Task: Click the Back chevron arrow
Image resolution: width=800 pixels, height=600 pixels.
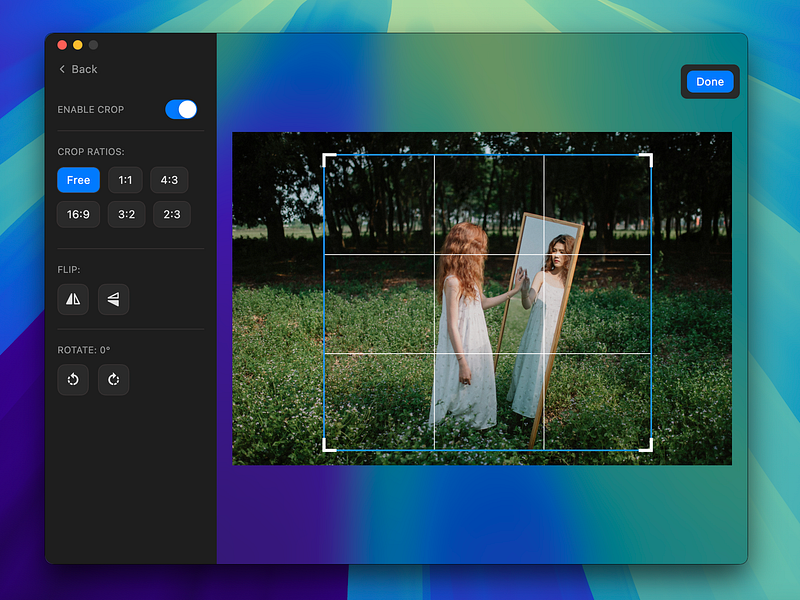Action: point(62,69)
